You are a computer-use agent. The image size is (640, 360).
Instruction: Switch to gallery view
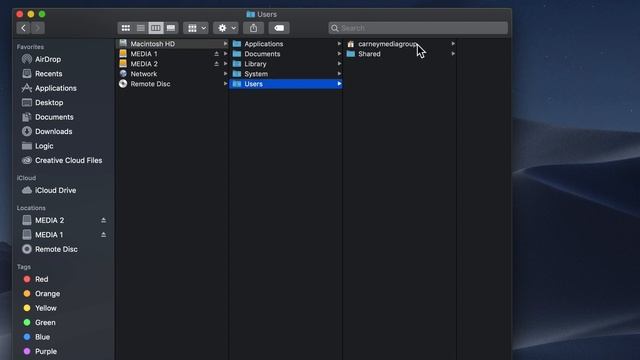(171, 28)
